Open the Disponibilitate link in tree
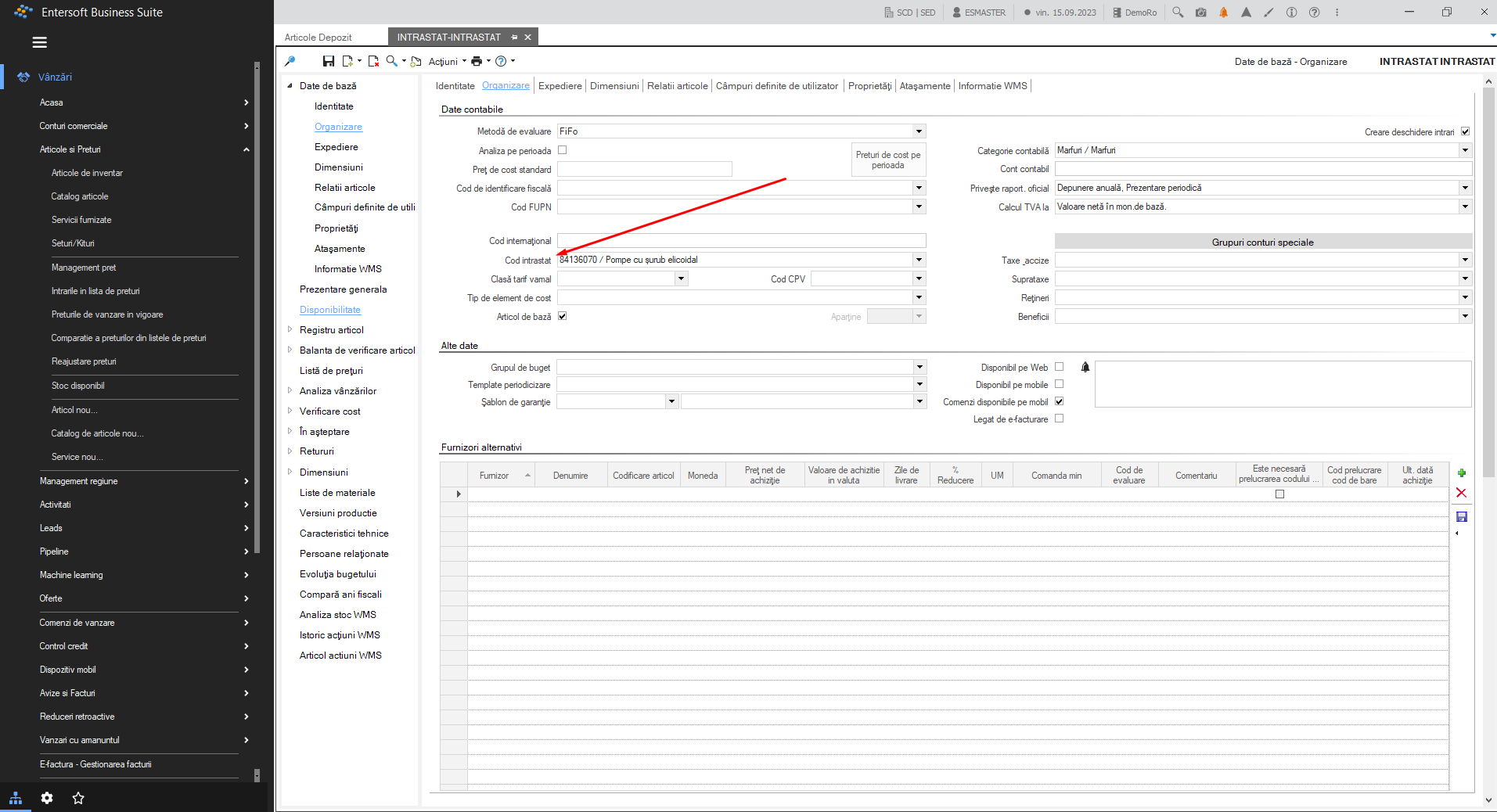This screenshot has height=812, width=1497. coord(330,310)
